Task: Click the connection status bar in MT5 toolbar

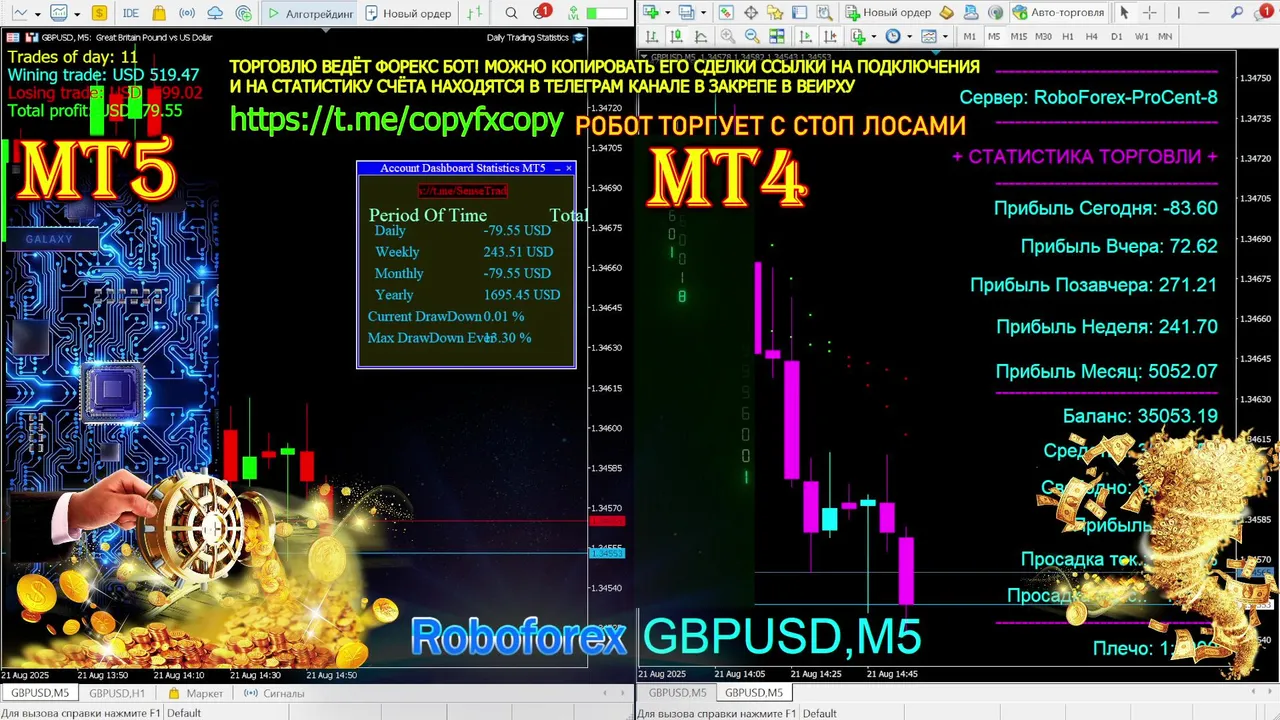Action: 607,13
